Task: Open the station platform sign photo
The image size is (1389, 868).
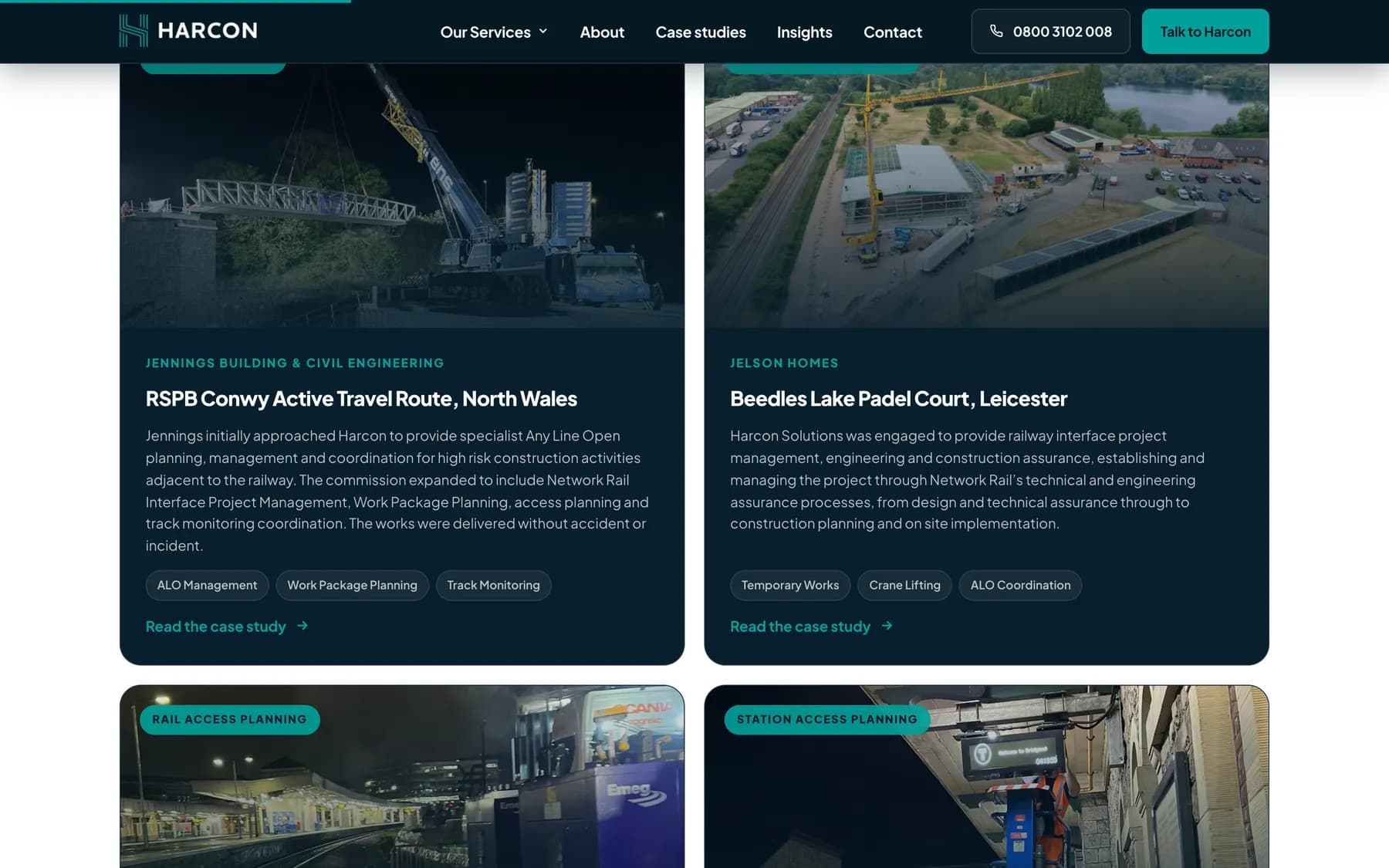Action: [x=986, y=776]
